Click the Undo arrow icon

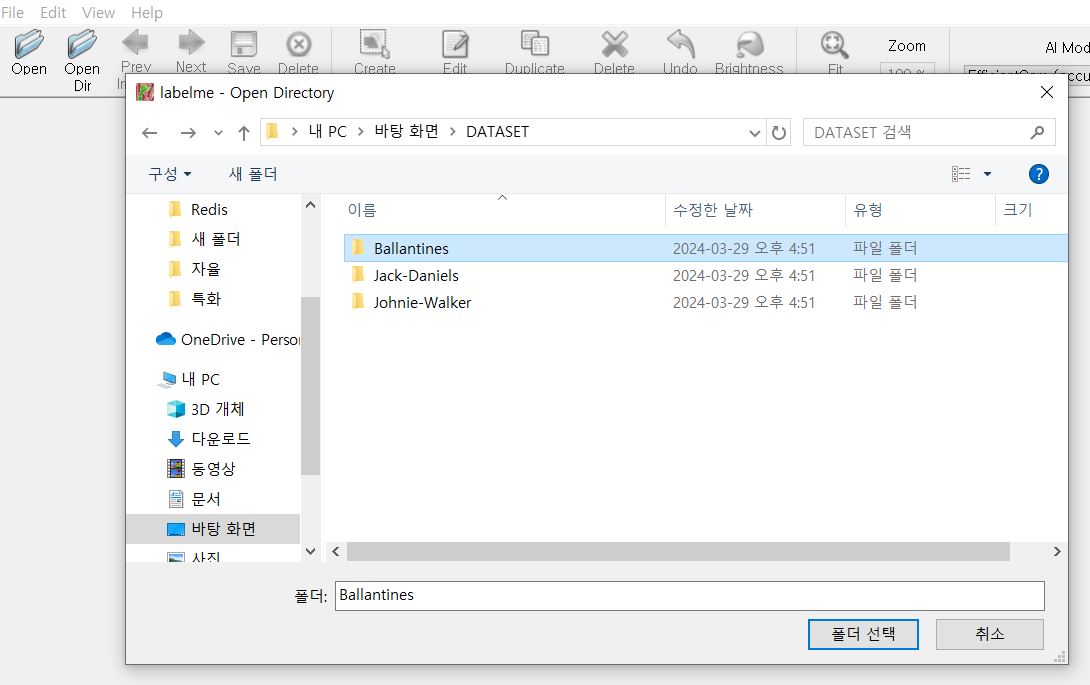coord(681,43)
